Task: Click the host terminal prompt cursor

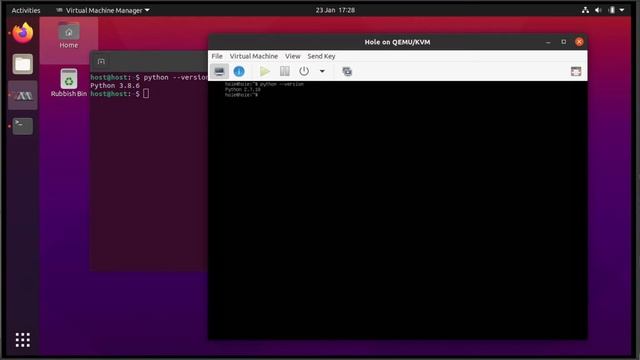Action: 146,94
